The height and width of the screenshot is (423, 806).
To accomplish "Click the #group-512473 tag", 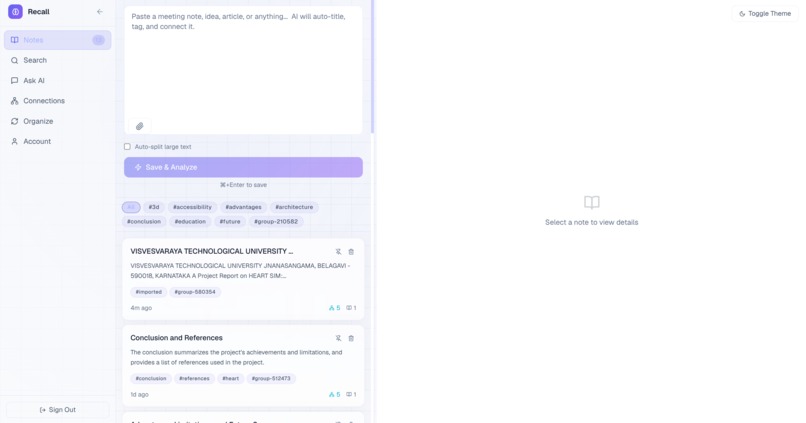I will (271, 378).
